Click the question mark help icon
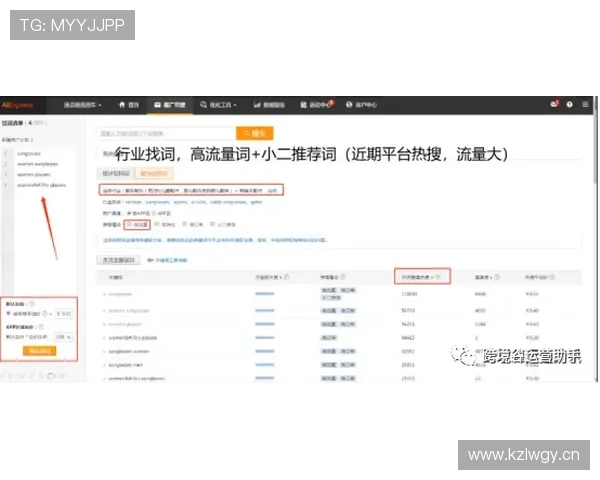 (x=569, y=104)
